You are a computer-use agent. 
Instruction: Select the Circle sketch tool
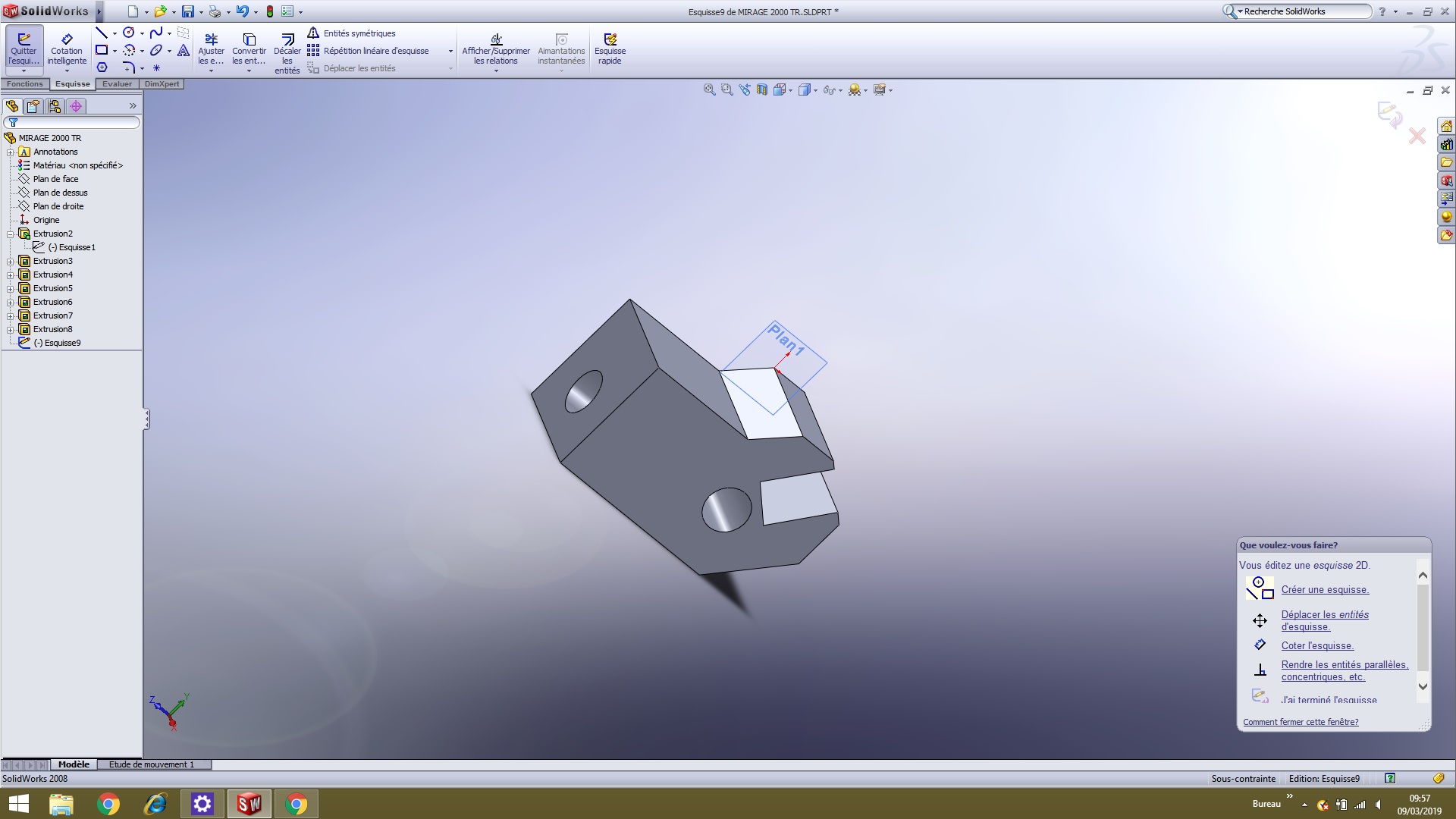[129, 33]
